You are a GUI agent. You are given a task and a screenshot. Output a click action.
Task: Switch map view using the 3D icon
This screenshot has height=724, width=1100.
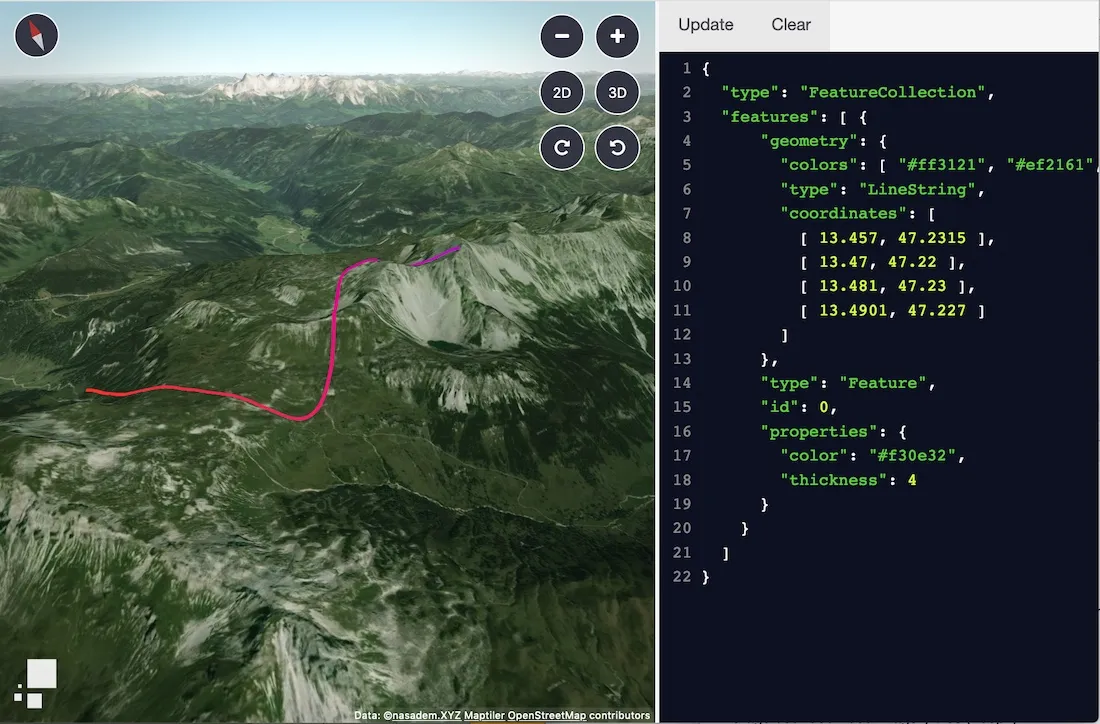(x=617, y=91)
